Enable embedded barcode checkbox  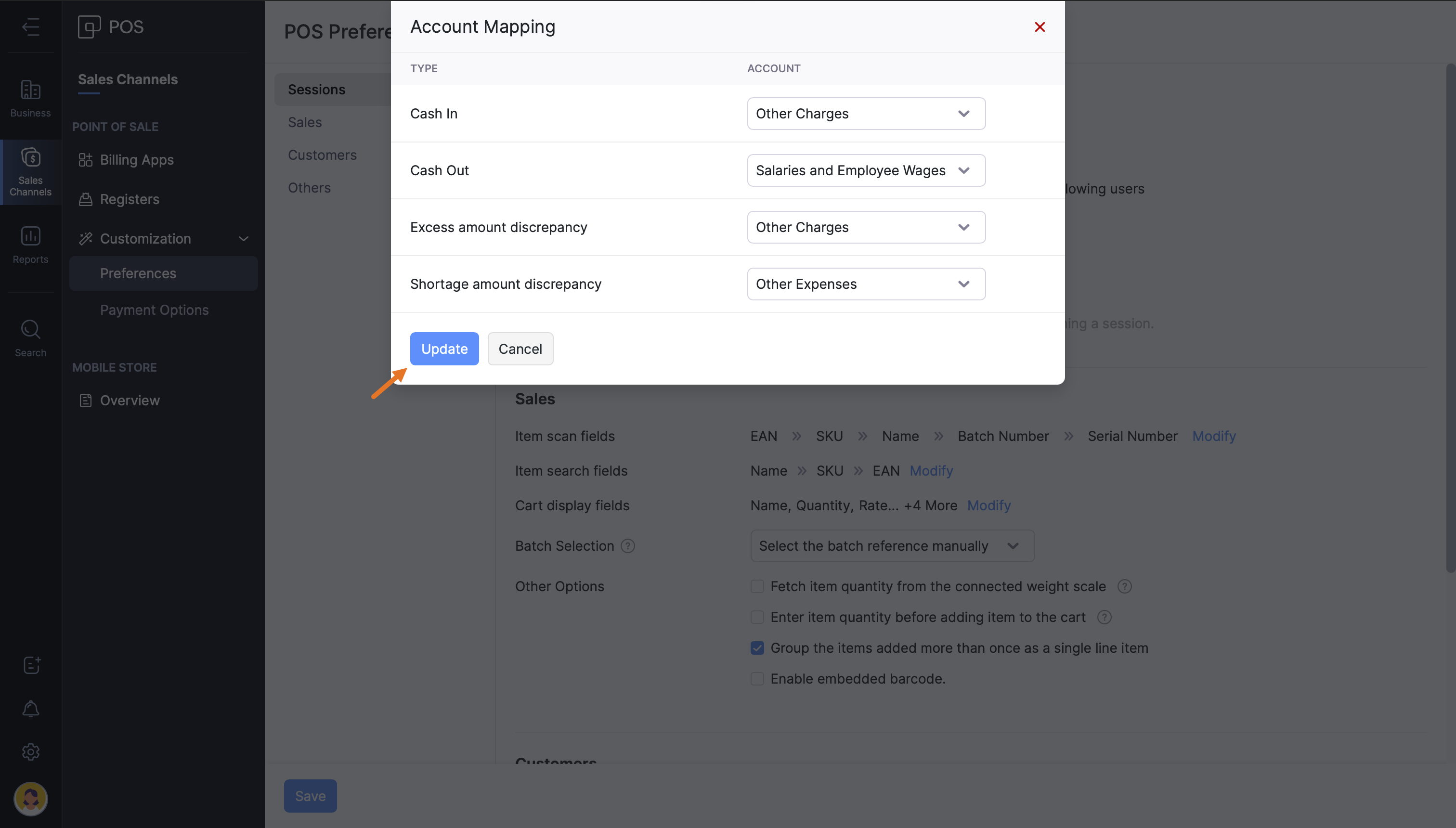pos(757,678)
